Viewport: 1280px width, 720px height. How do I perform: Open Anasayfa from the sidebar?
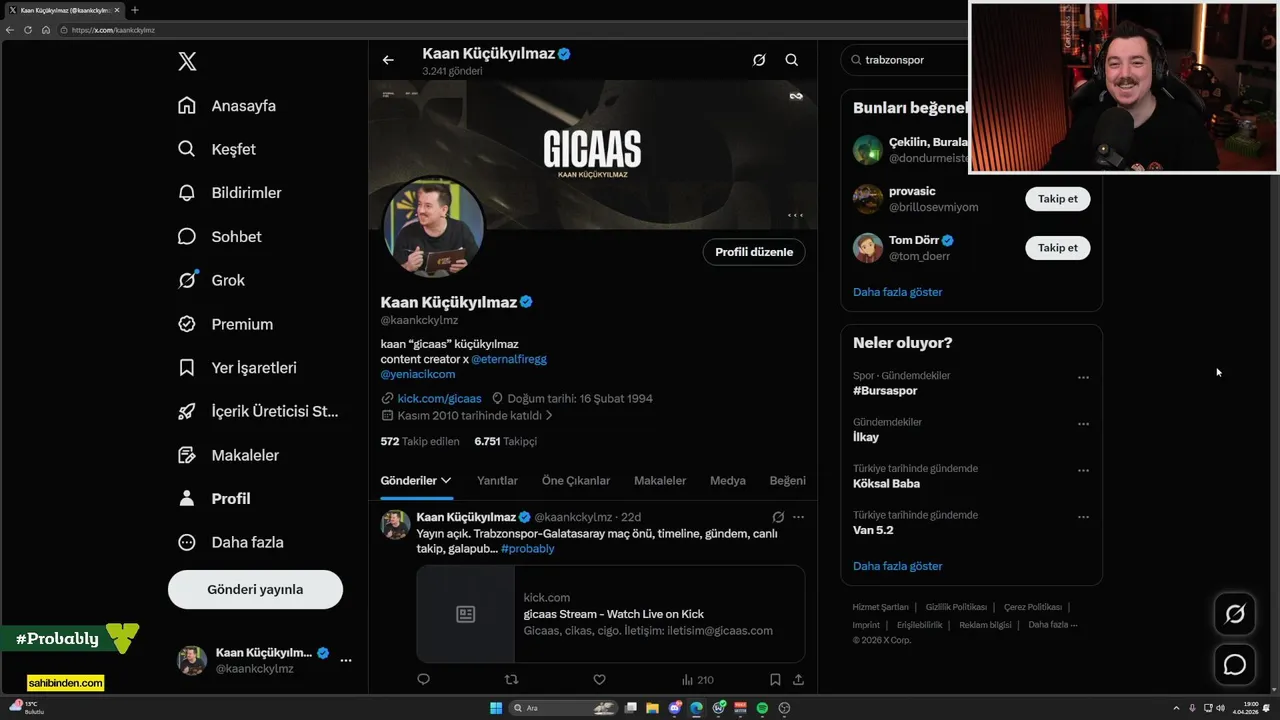(x=227, y=106)
